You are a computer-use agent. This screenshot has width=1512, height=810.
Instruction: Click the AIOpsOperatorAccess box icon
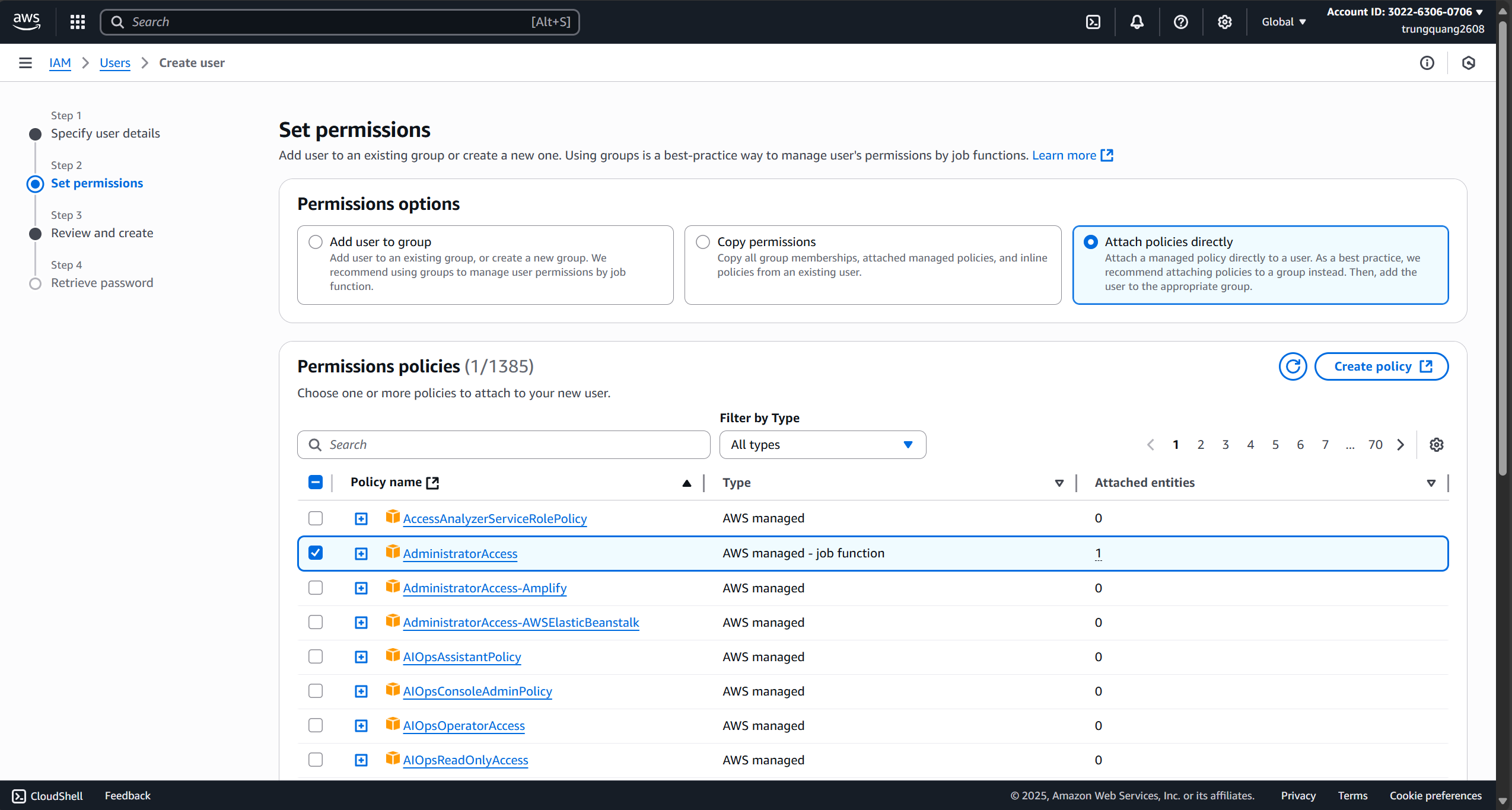pyautogui.click(x=393, y=724)
